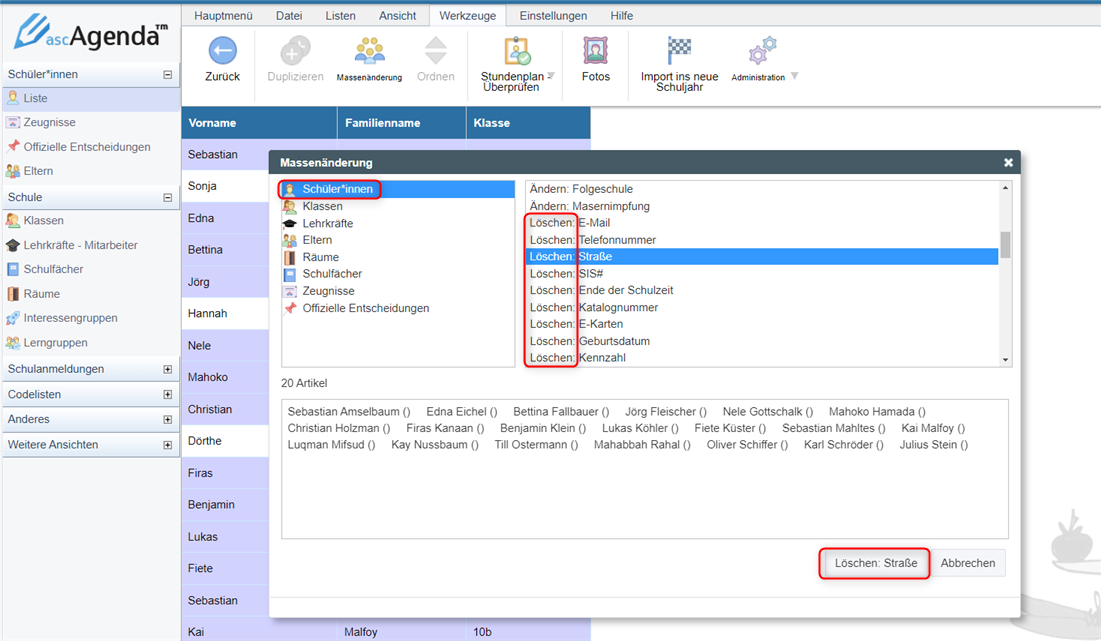Screen dimensions: 1101x641
Task: Select the Löschen: SIS# action
Action: [x=763, y=274]
